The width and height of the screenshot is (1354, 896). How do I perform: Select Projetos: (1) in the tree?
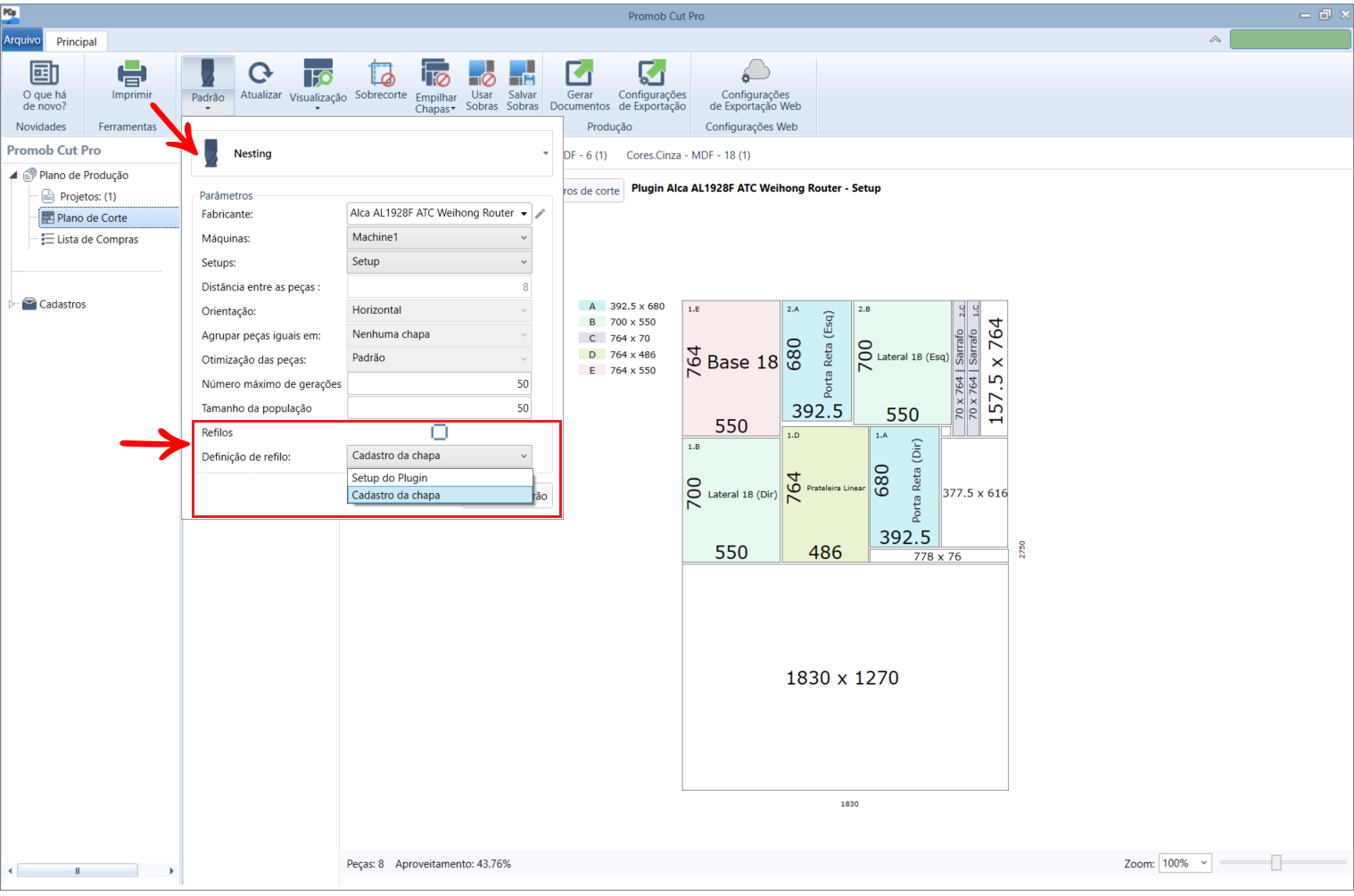click(87, 196)
